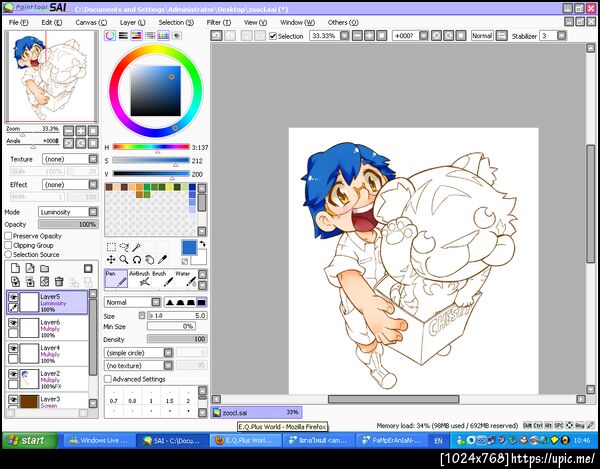Select the Magic Wand tool
600x469 pixels.
[x=137, y=247]
